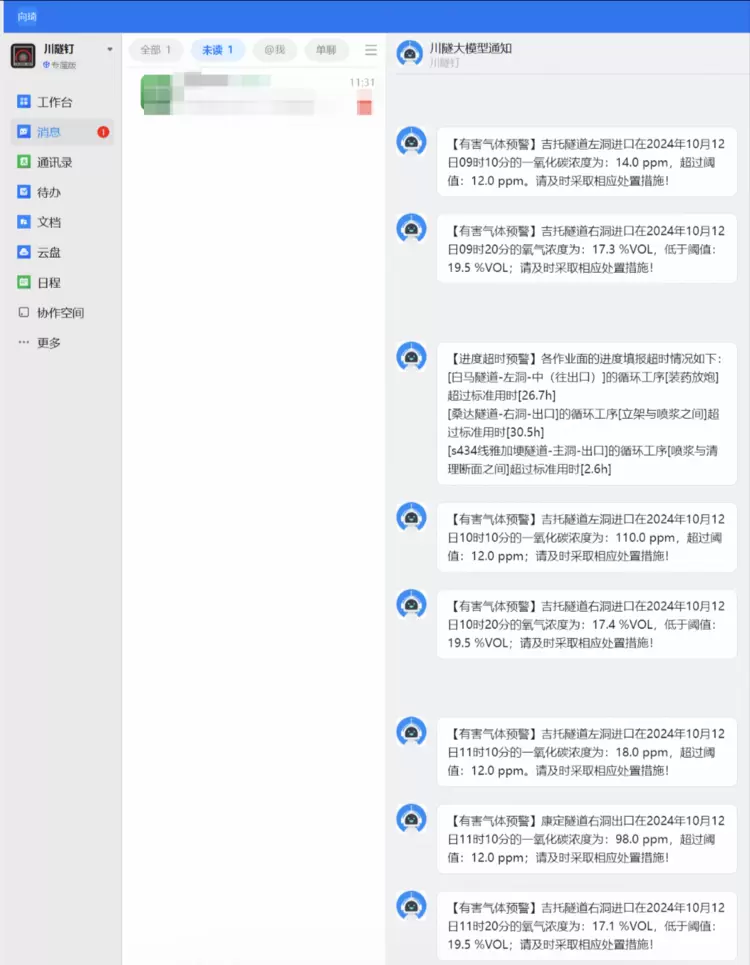Viewport: 750px width, 965px height.
Task: Open the 通讯录 contacts icon
Action: (24, 162)
